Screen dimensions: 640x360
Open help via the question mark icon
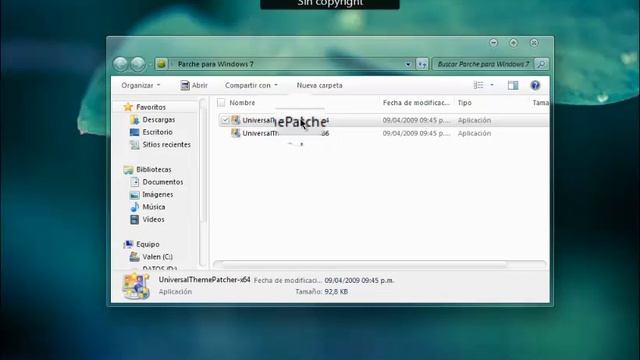535,85
